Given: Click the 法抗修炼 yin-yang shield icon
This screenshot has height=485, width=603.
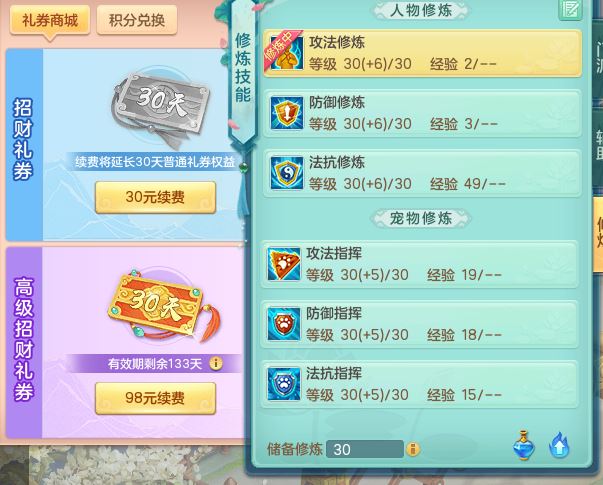Looking at the screenshot, I should click(287, 173).
